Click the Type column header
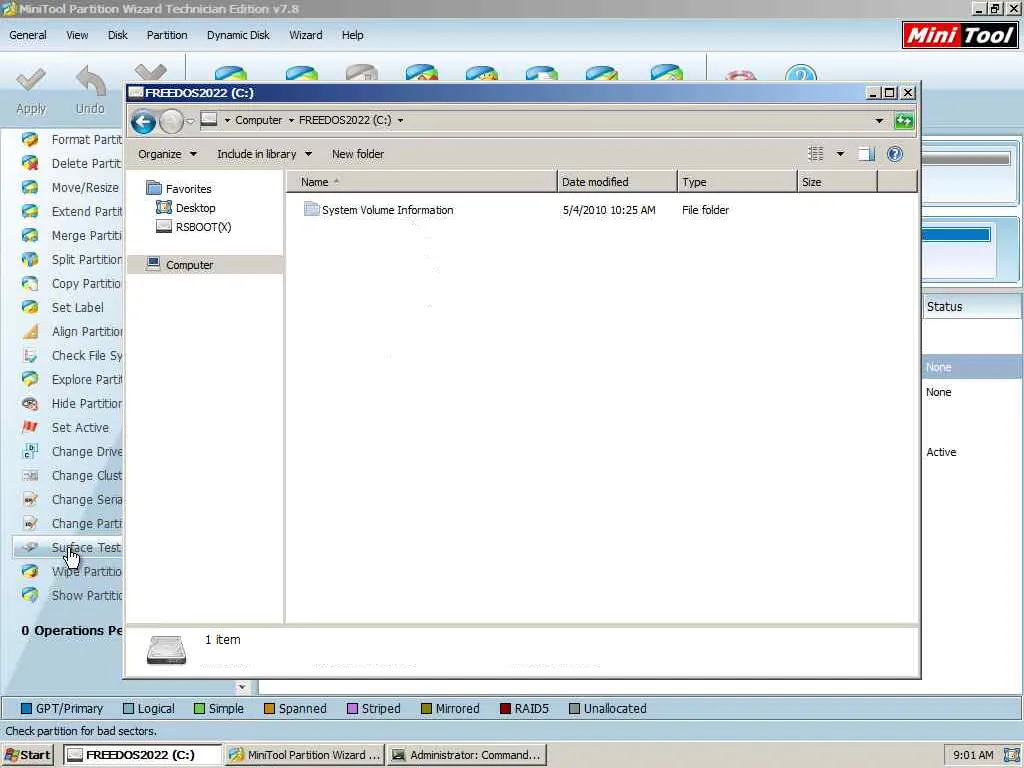Viewport: 1024px width, 768px height. (x=737, y=182)
